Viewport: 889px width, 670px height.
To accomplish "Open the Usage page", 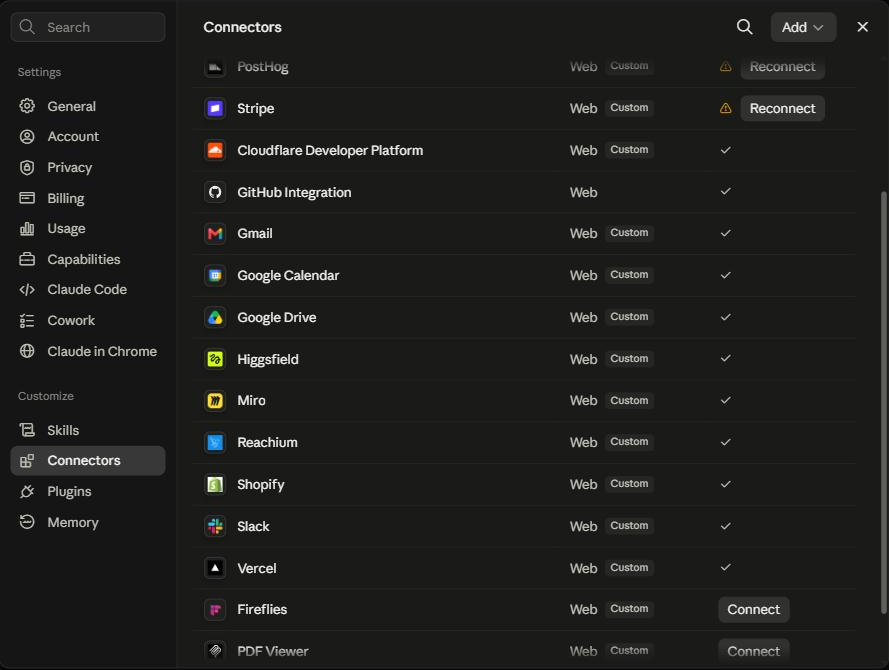I will pyautogui.click(x=88, y=228).
